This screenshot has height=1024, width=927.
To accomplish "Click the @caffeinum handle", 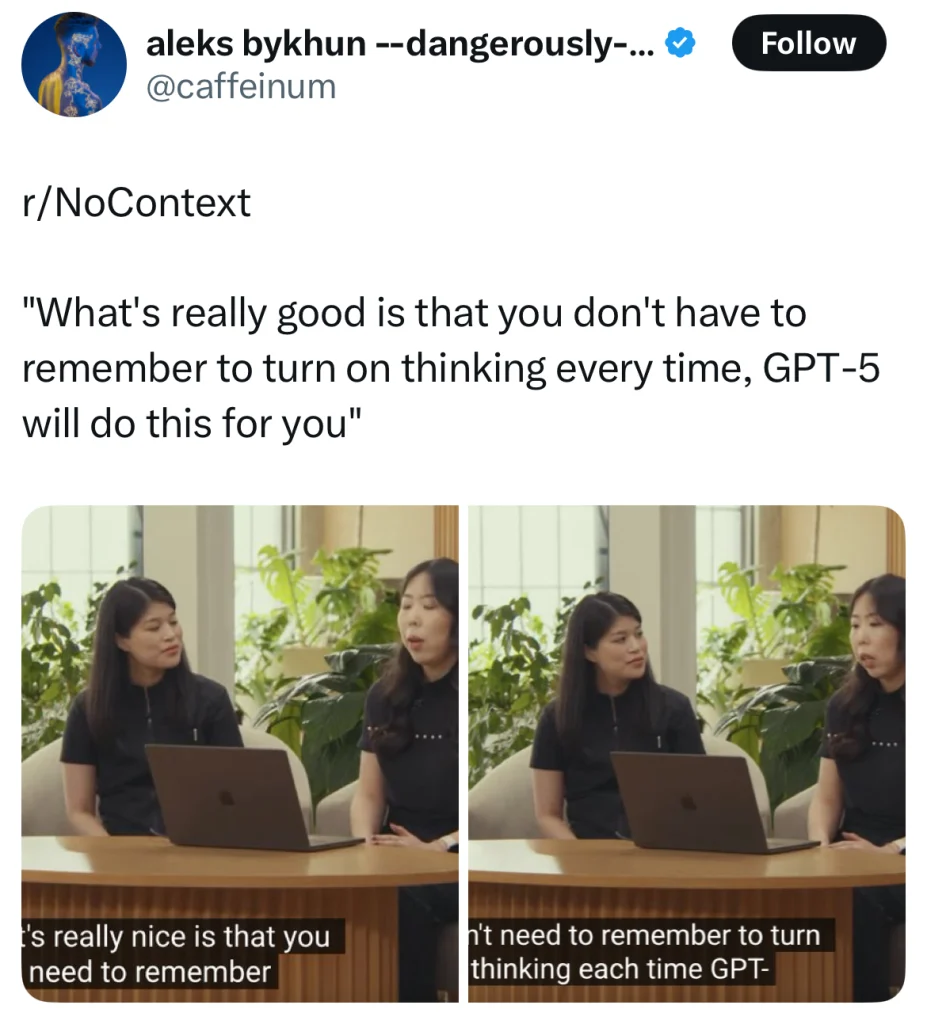I will pyautogui.click(x=241, y=87).
